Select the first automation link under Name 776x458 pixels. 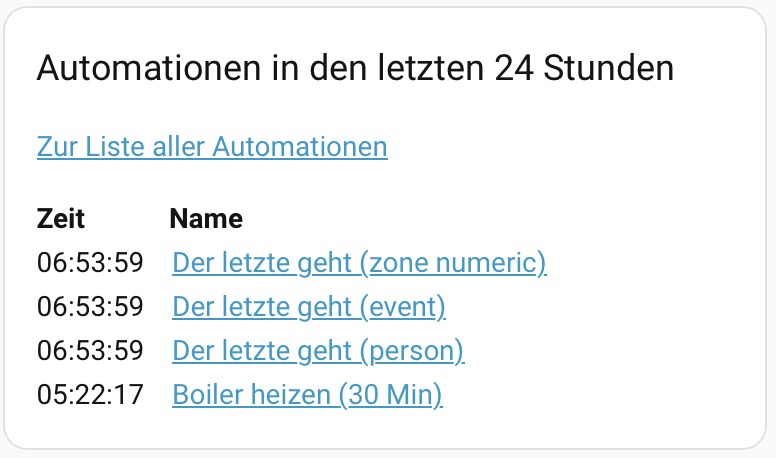tap(359, 263)
